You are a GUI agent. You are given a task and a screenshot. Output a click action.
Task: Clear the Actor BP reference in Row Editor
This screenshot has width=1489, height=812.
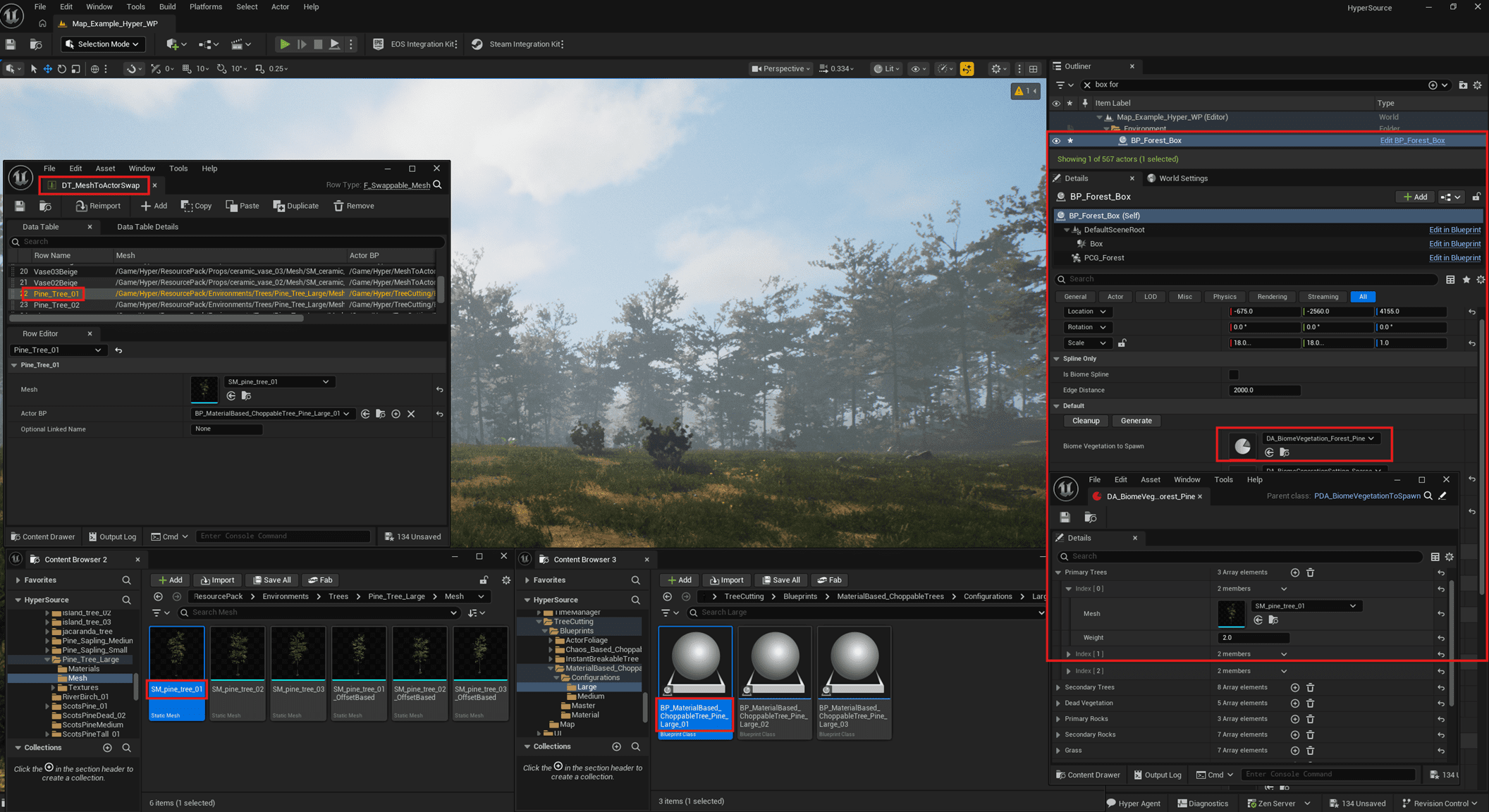tap(411, 414)
